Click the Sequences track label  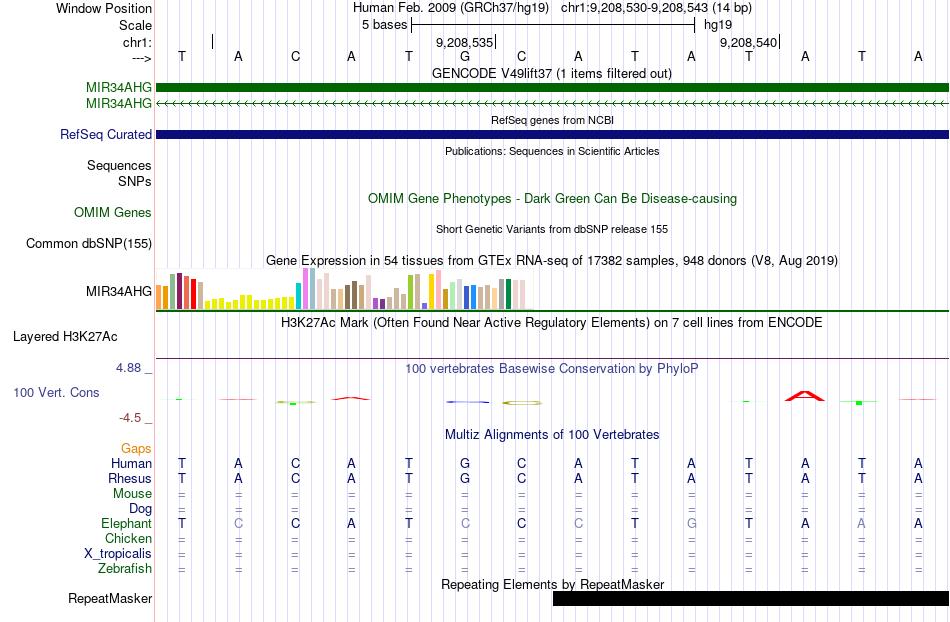point(119,165)
